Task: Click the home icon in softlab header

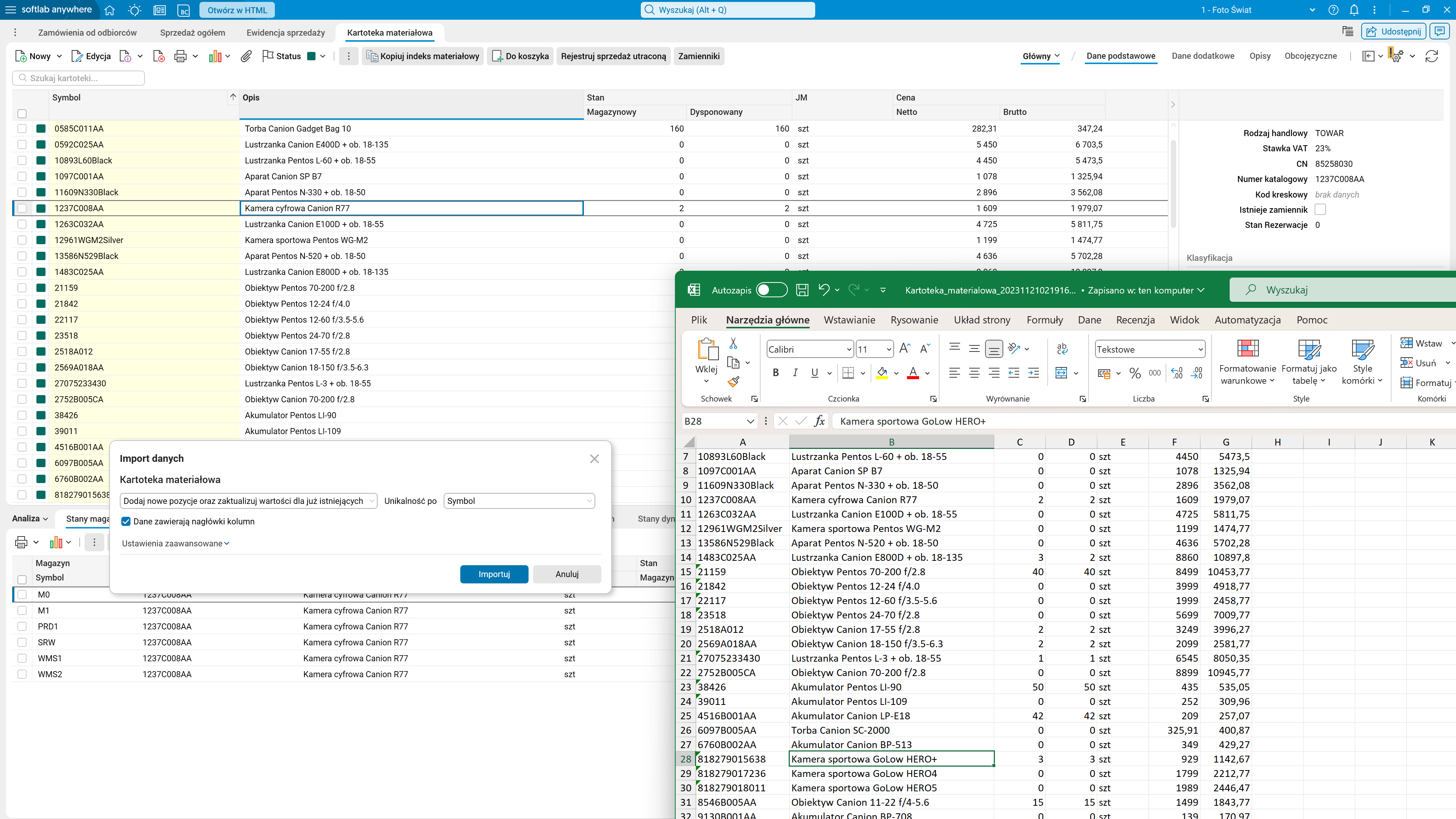Action: pyautogui.click(x=110, y=10)
